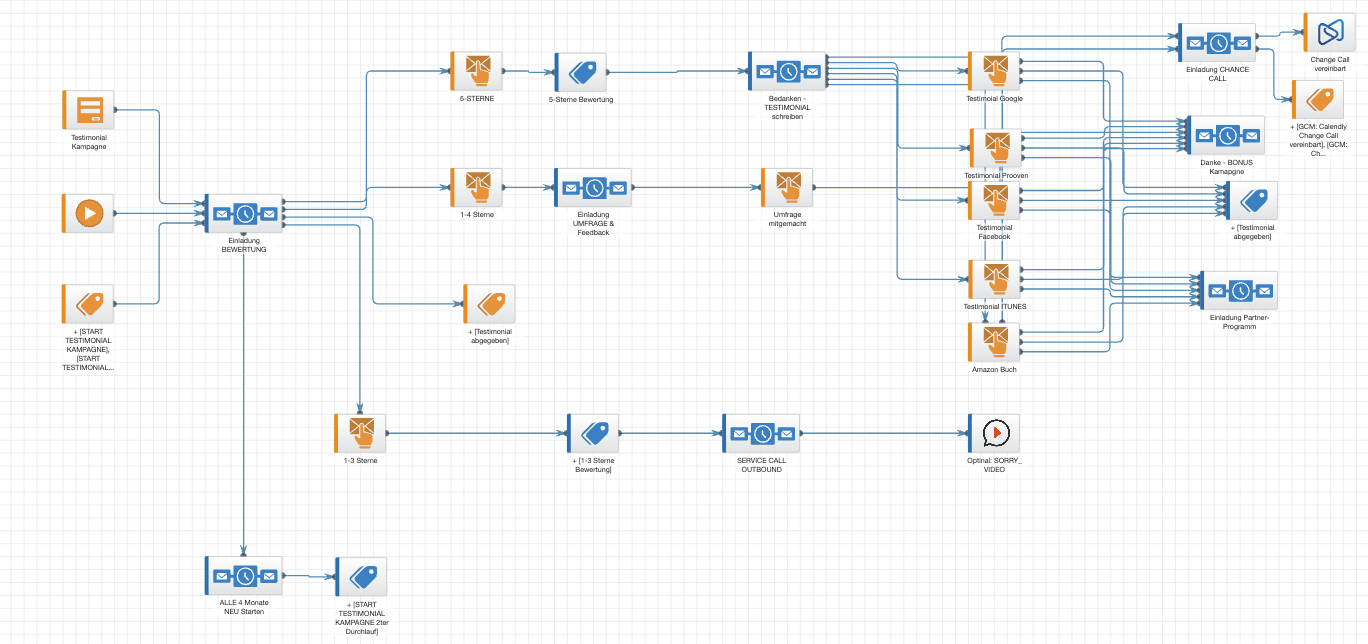Select the blue Testimonial abgegeben tag node

tap(1251, 201)
